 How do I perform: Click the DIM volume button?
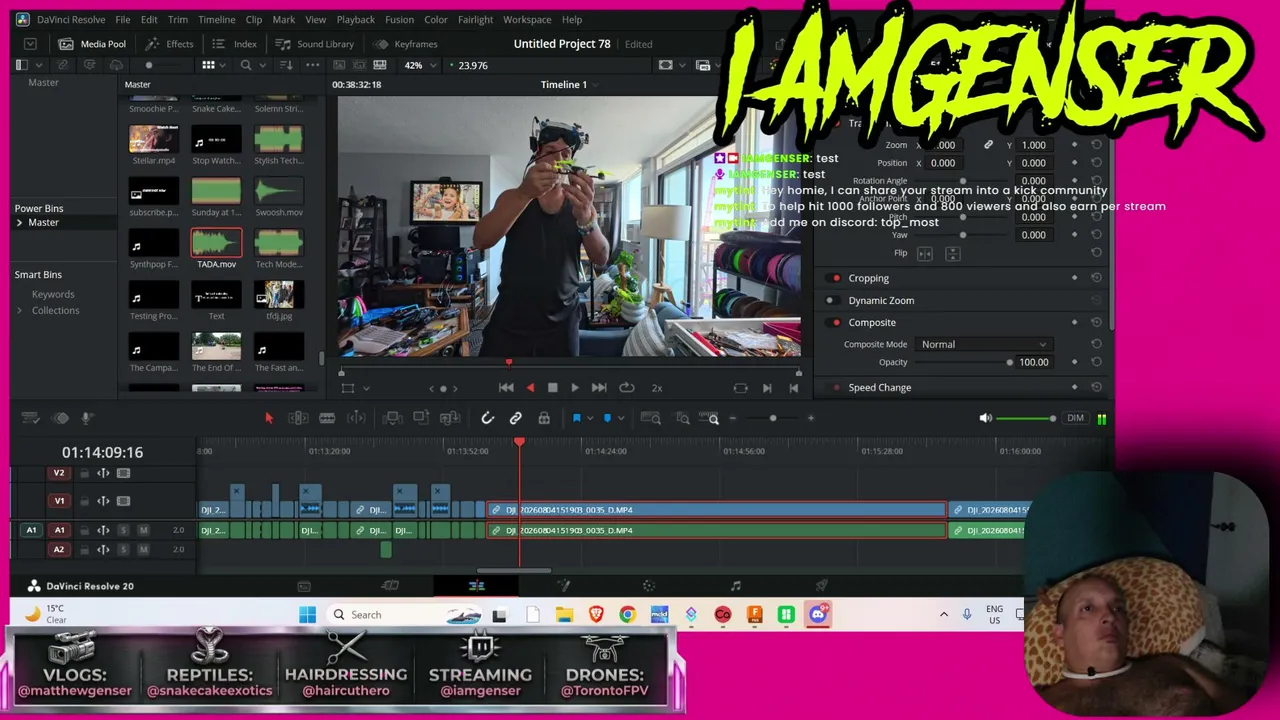coord(1075,418)
